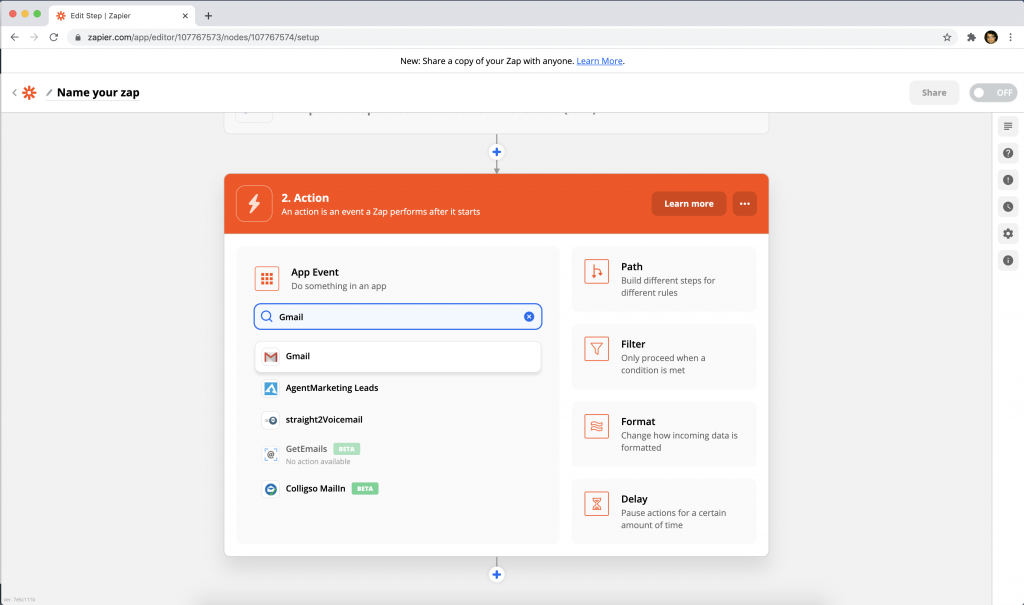Click the Delay hourglass icon
Screen dimensions: 1024x605
[596, 504]
